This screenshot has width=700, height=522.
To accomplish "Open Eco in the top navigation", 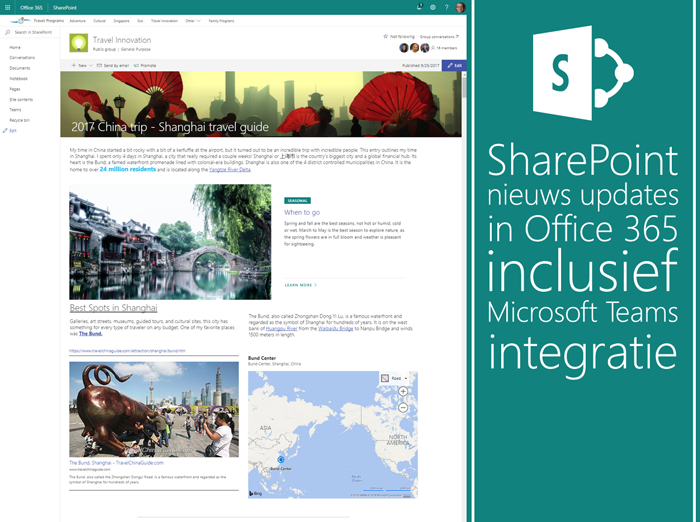I will pos(140,21).
